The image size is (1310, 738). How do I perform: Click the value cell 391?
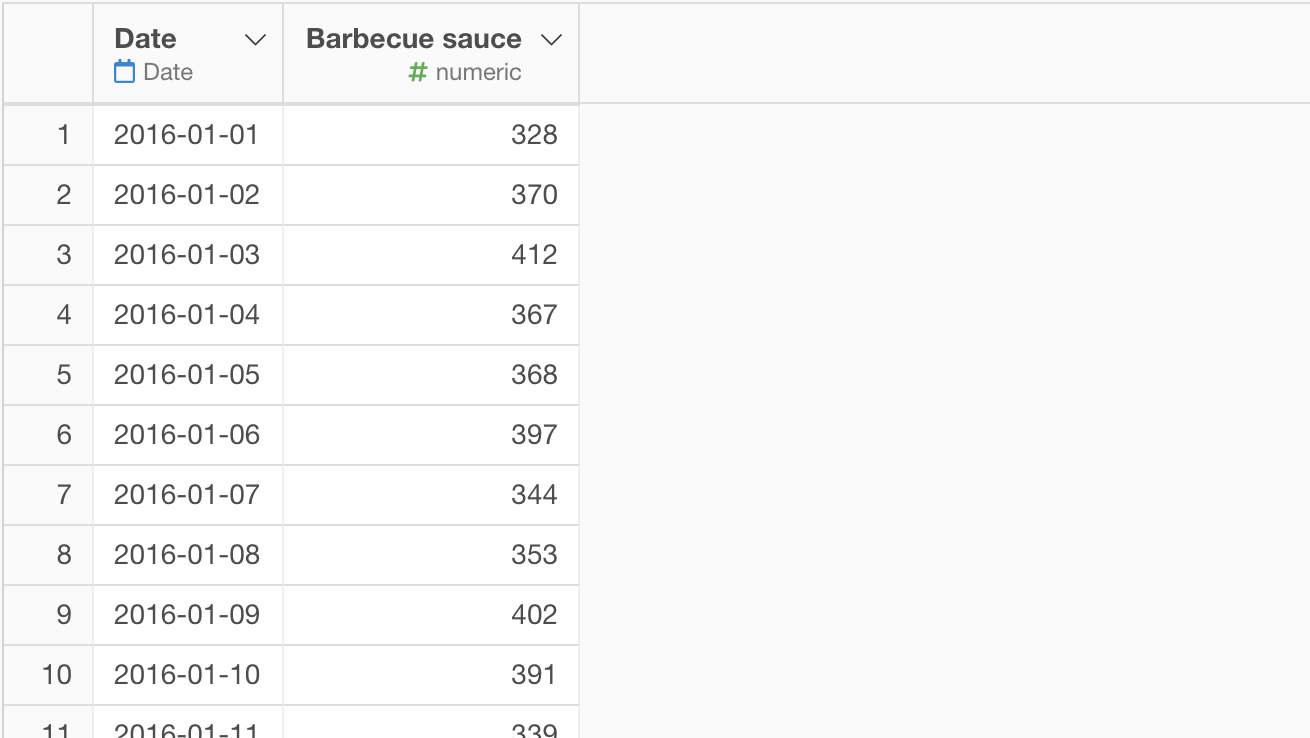pyautogui.click(x=431, y=675)
